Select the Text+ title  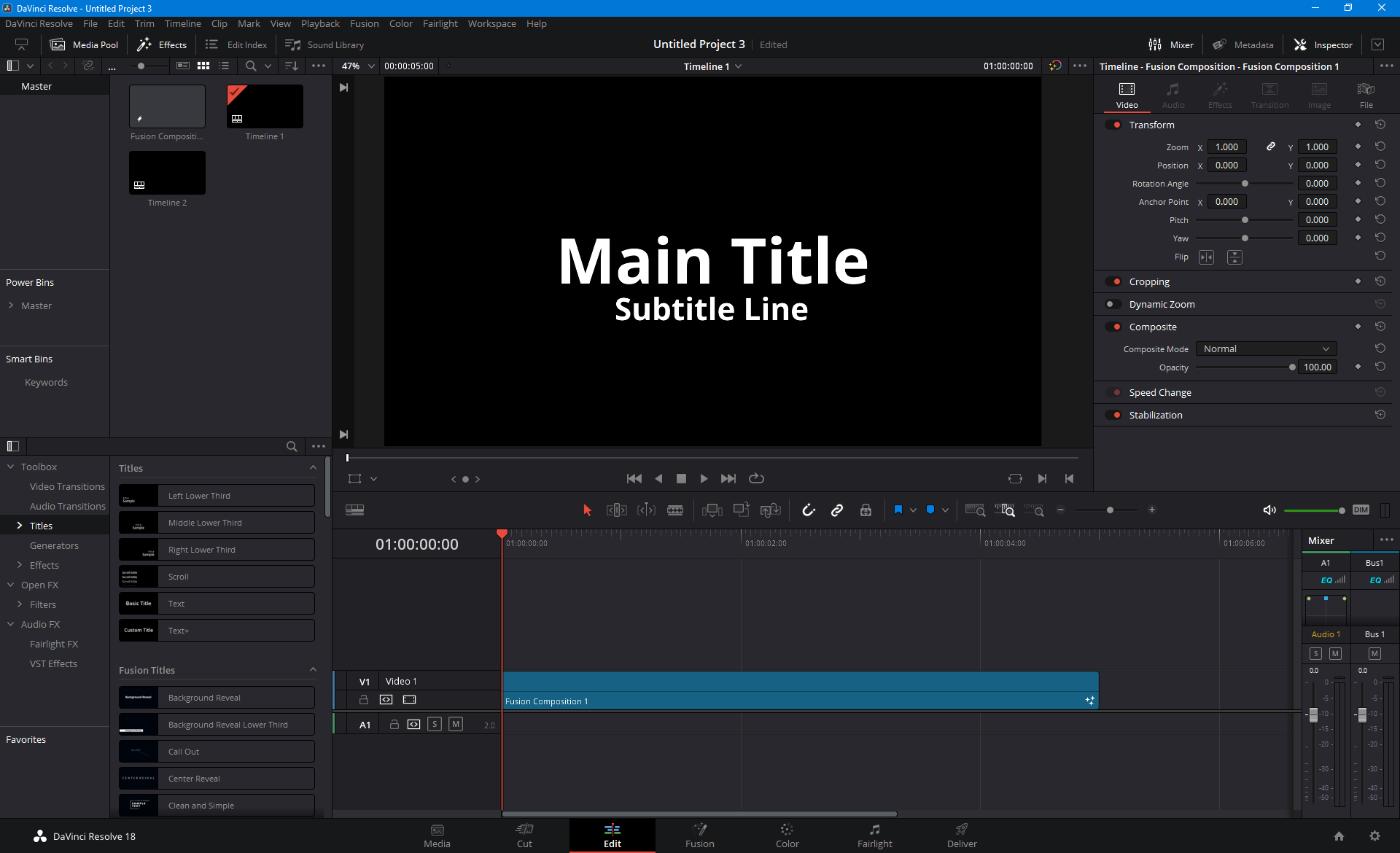(217, 631)
